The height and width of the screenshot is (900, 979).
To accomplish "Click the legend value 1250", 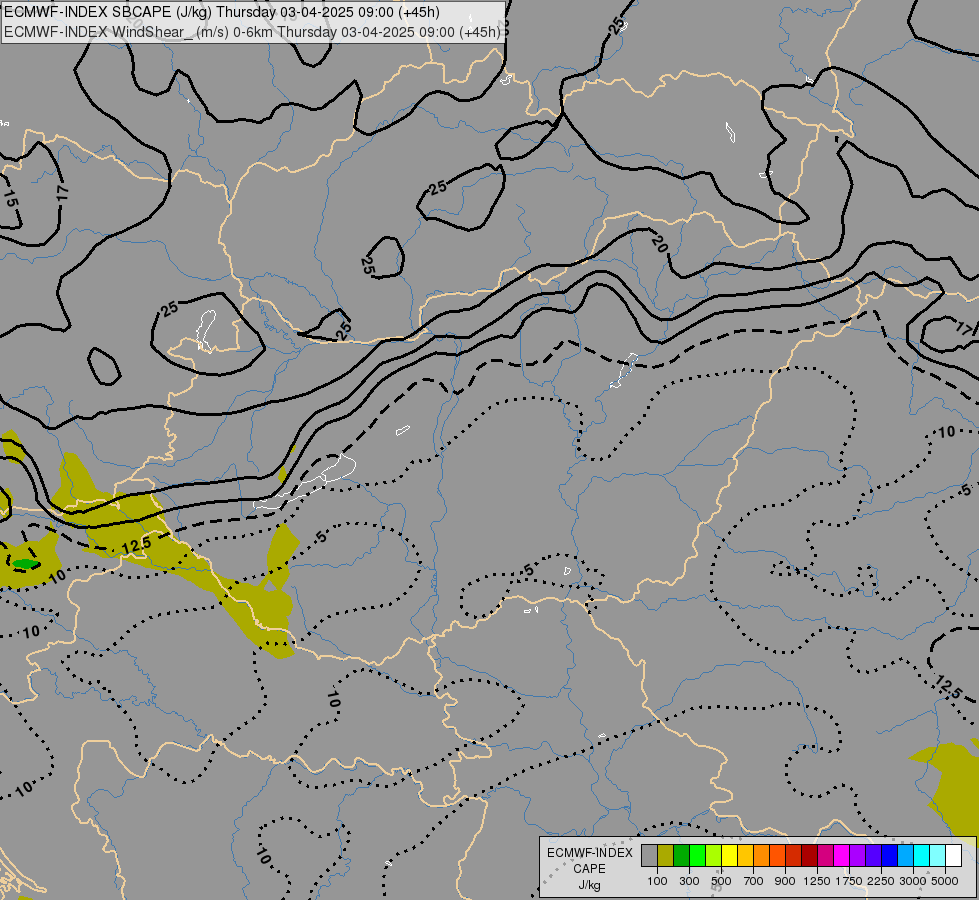I will [817, 881].
